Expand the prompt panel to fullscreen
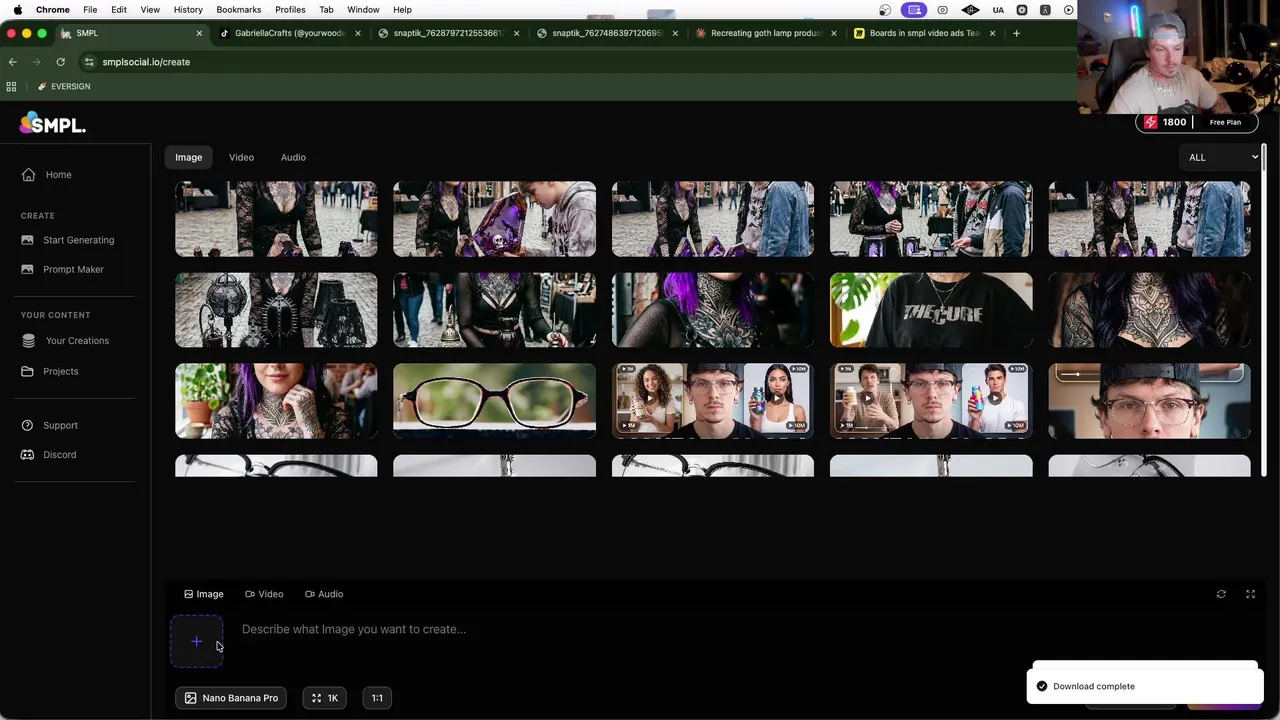The height and width of the screenshot is (720, 1280). (1250, 594)
